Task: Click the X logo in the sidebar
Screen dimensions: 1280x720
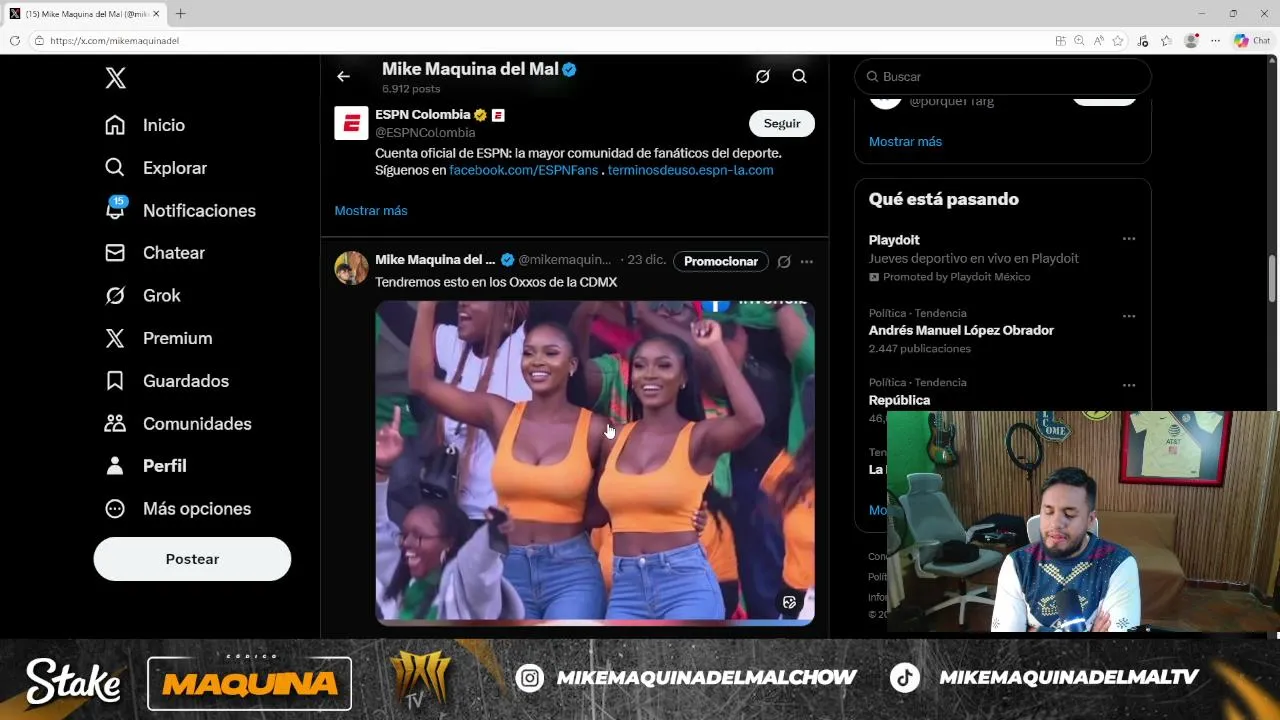Action: pyautogui.click(x=115, y=78)
